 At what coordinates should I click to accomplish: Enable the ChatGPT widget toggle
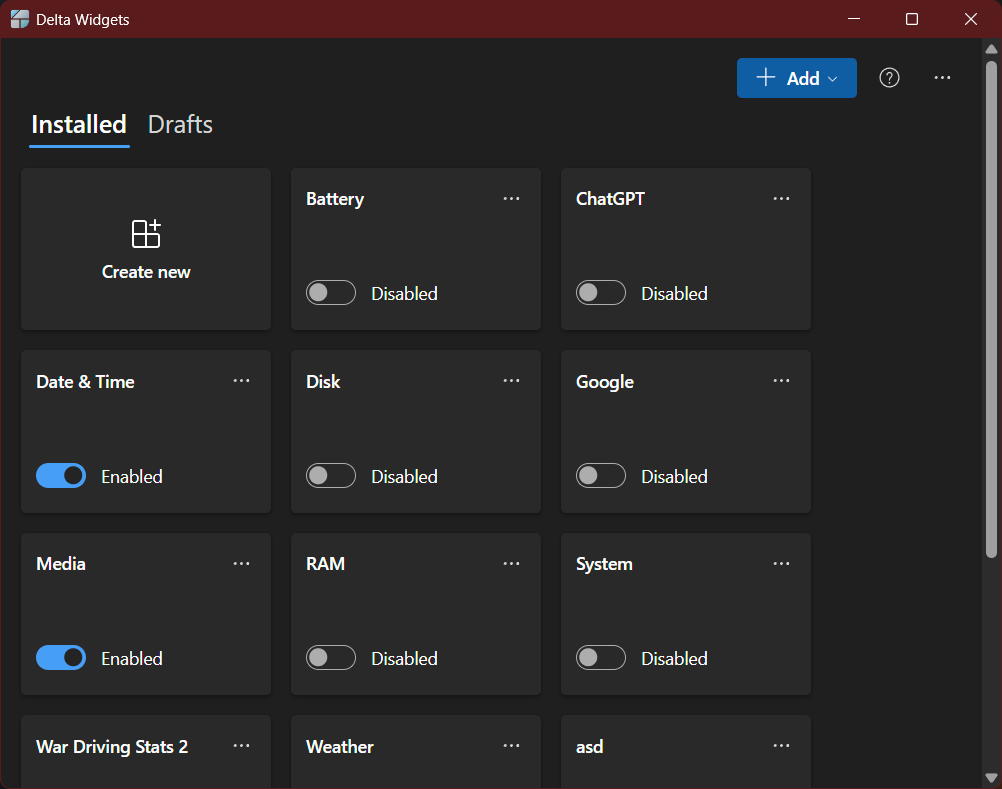click(601, 293)
